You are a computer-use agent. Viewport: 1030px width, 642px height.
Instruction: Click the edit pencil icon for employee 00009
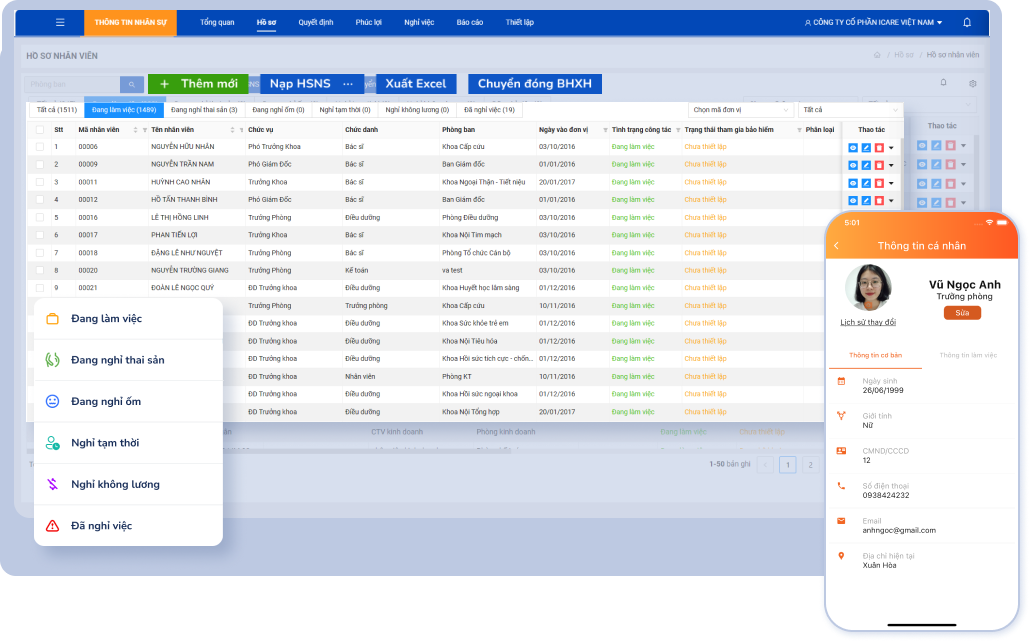[866, 165]
